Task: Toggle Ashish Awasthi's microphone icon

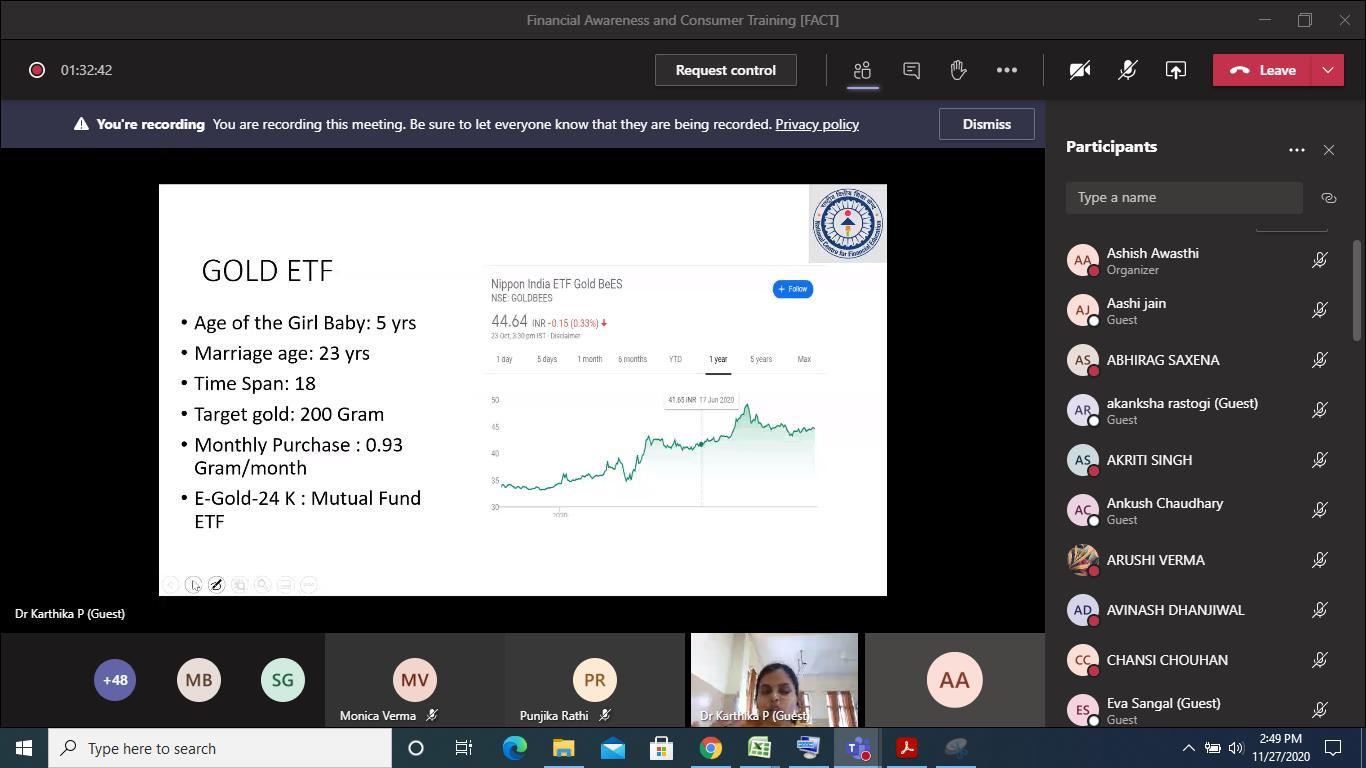Action: (1319, 261)
